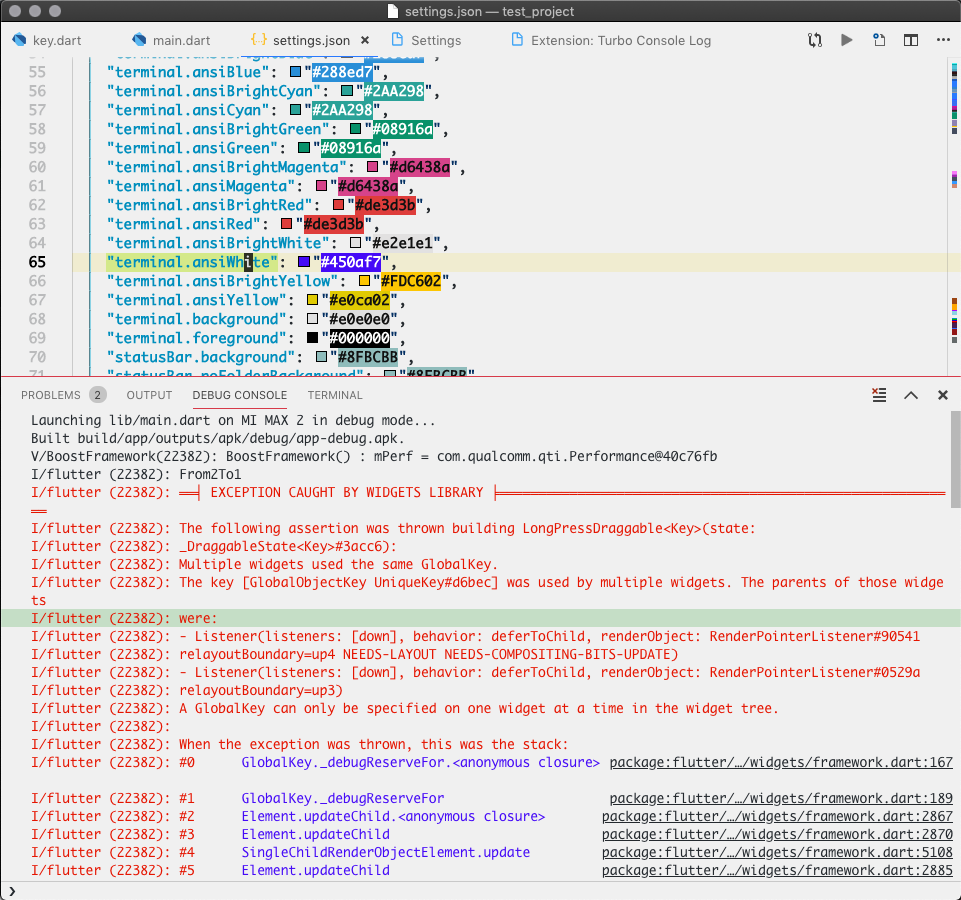Click line number 65 in the gutter
961x900 pixels.
[x=37, y=262]
